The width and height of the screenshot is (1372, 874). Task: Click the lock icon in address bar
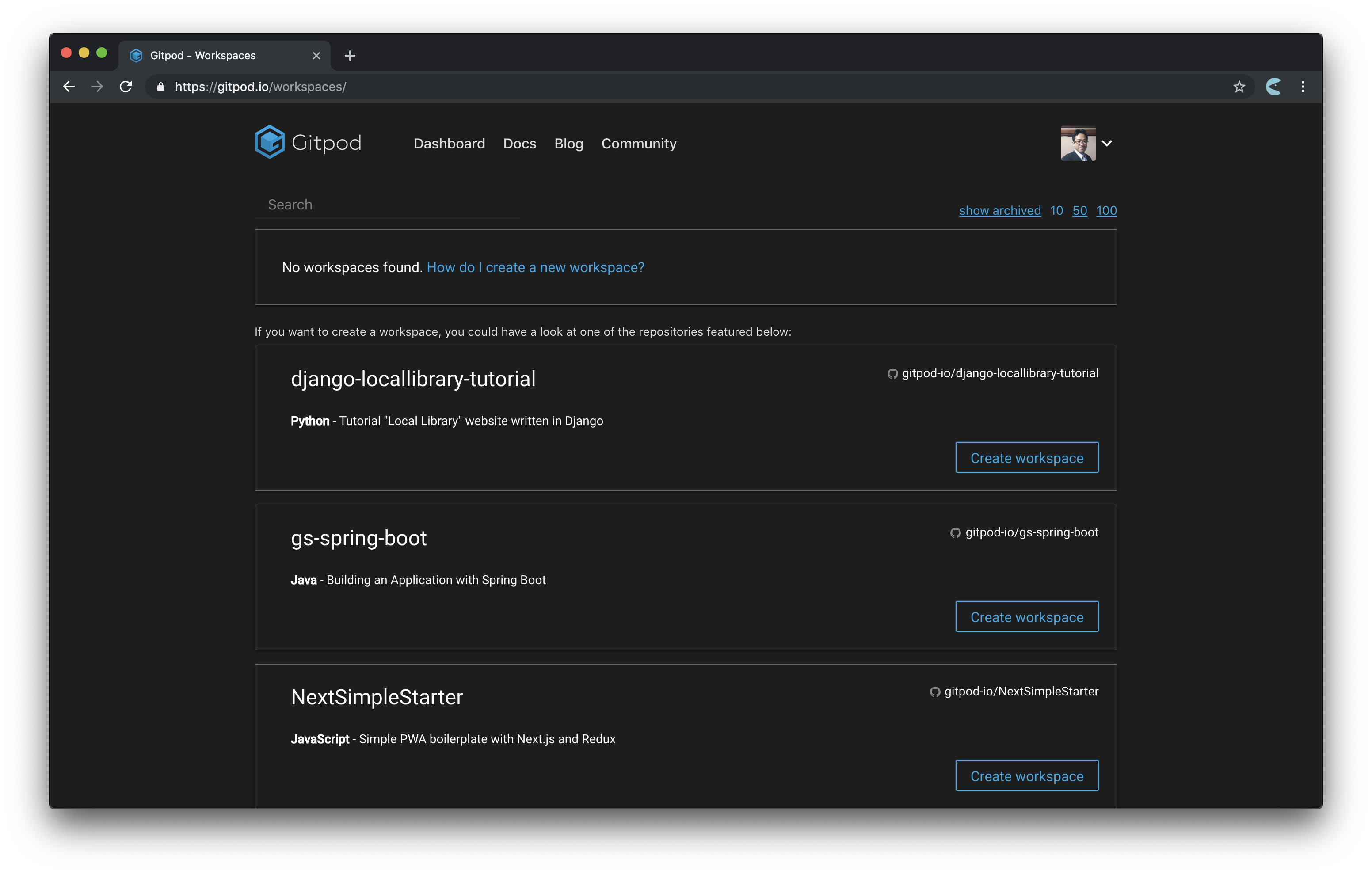161,87
